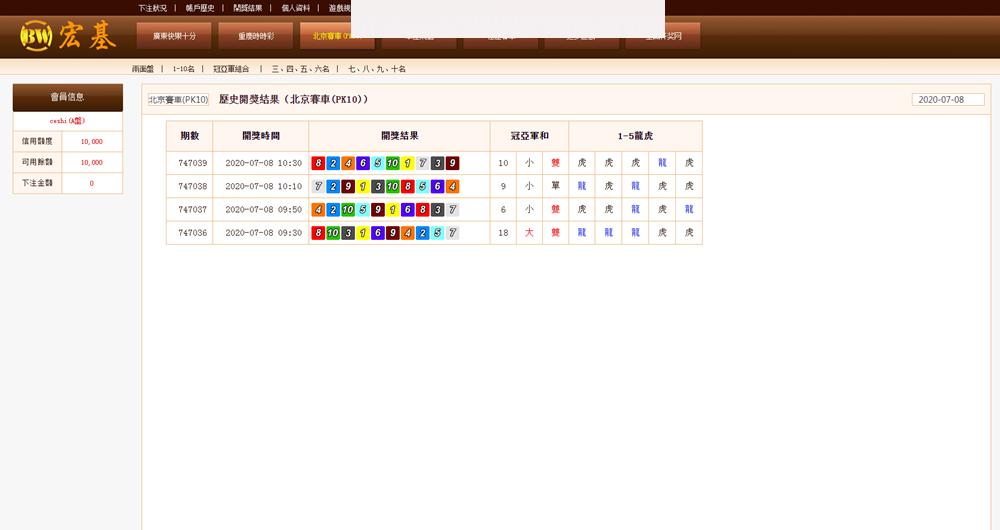Click the 七、八、九、十名 link
1000x530 pixels.
tap(377, 69)
